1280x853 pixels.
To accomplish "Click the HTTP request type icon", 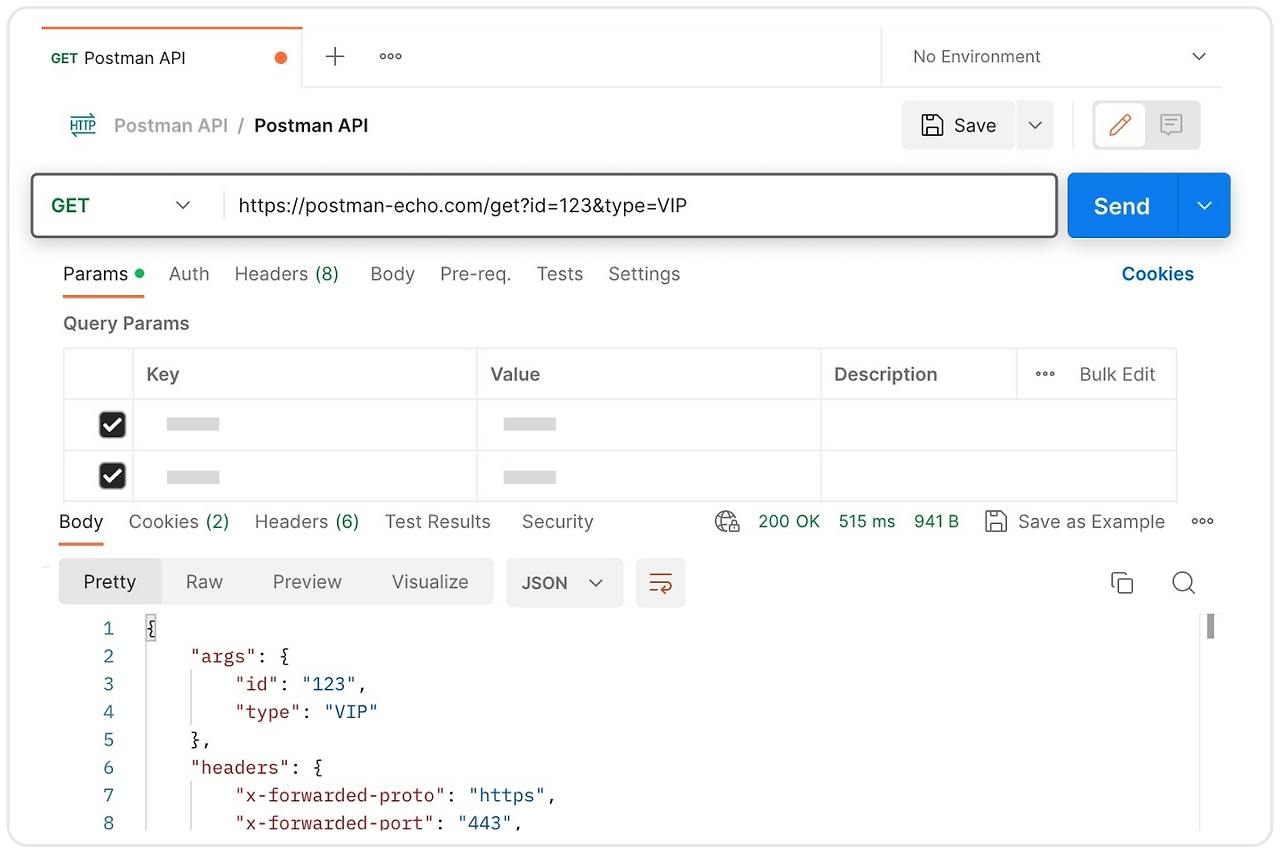I will 83,125.
